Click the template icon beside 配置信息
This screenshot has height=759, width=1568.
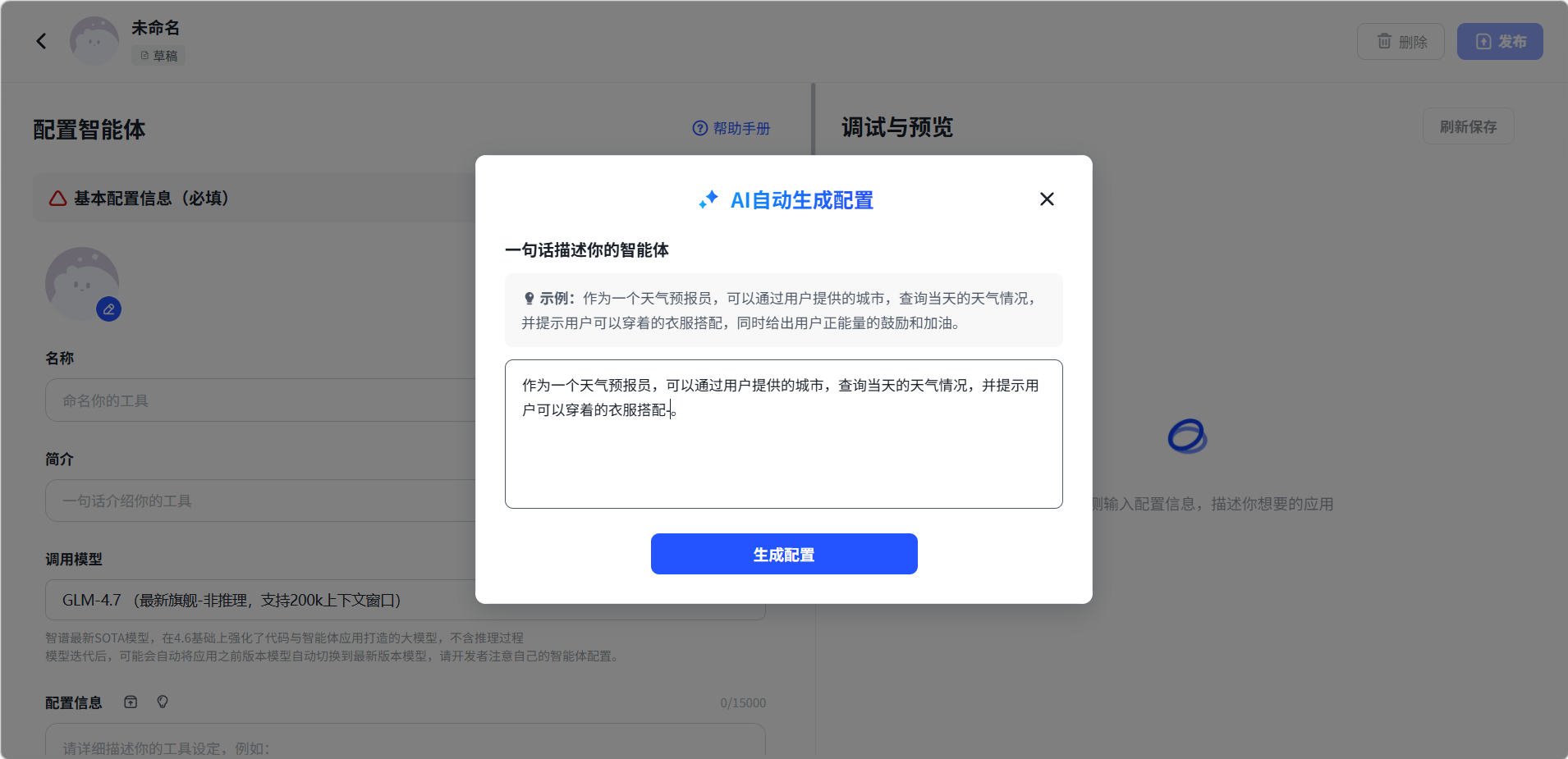click(131, 702)
